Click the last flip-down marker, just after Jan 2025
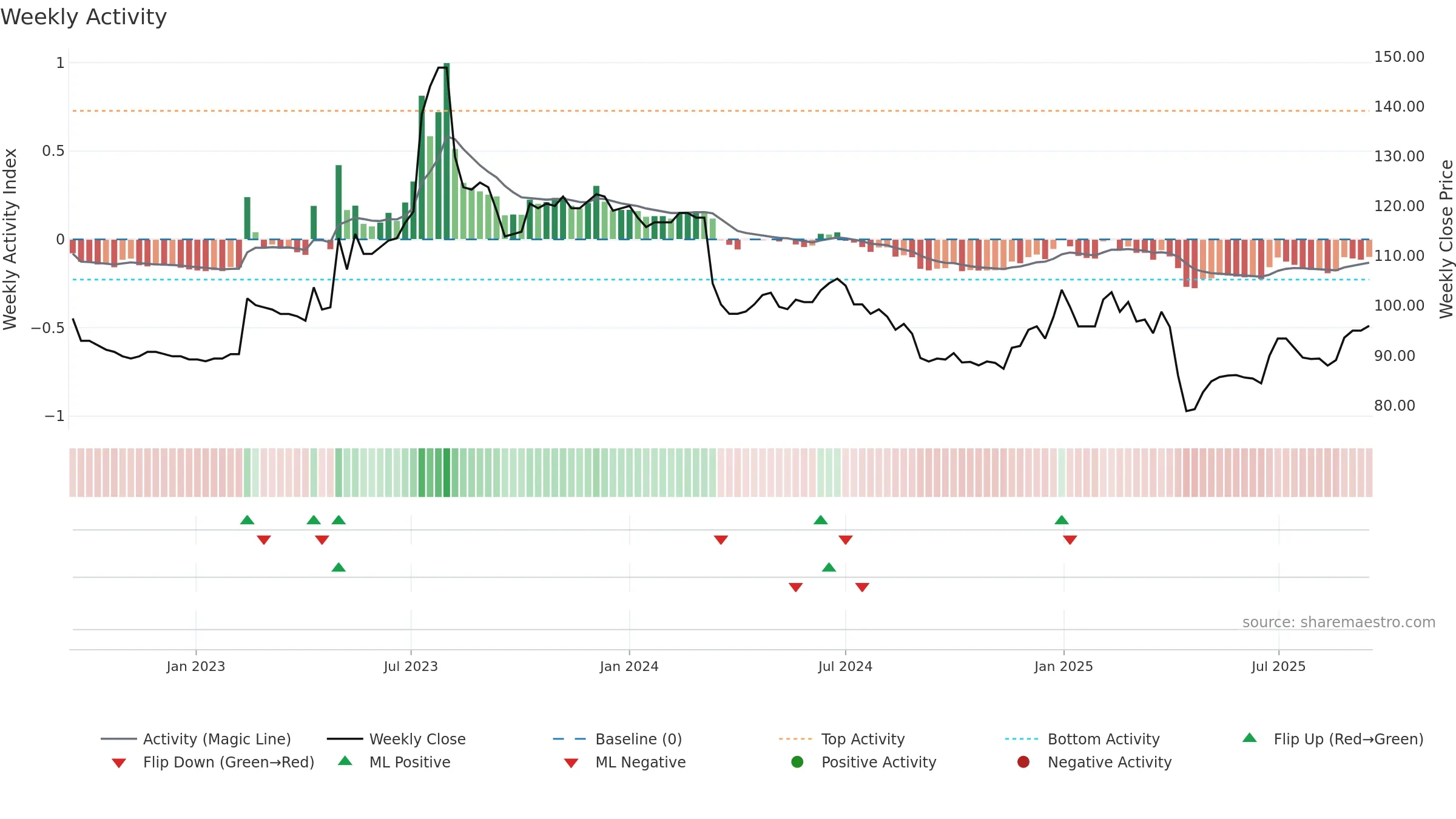Image resolution: width=1456 pixels, height=819 pixels. (1070, 540)
